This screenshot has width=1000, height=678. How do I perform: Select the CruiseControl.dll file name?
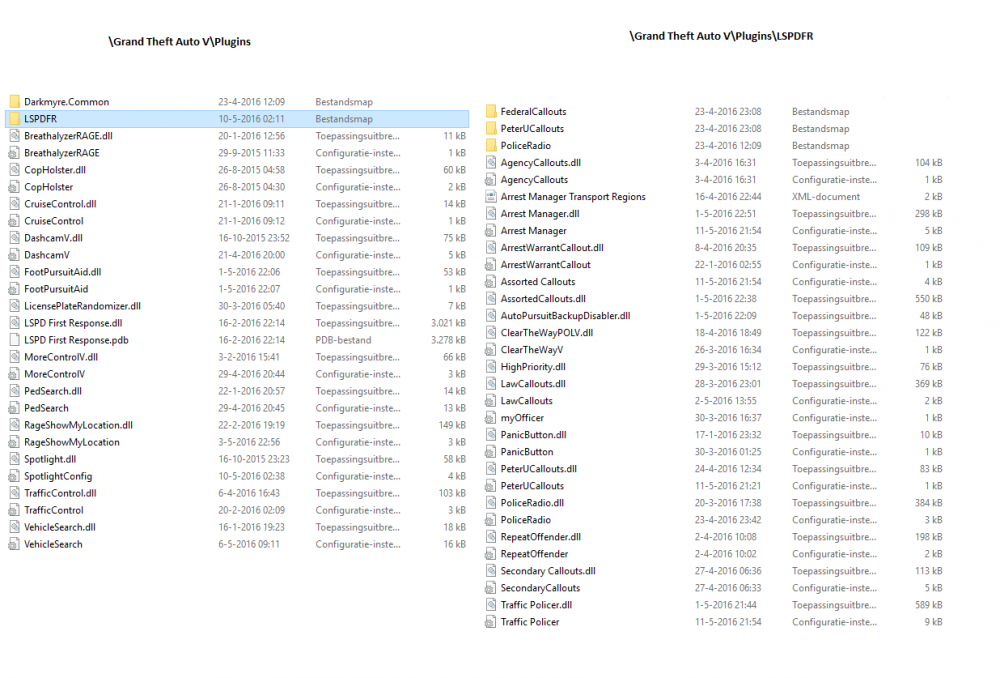pos(61,204)
